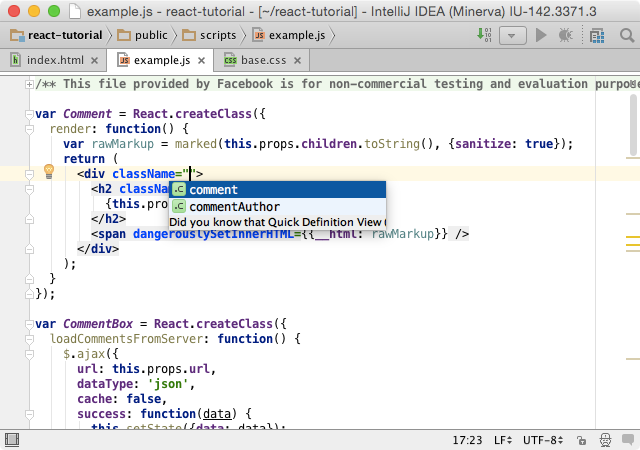The height and width of the screenshot is (450, 640).
Task: Close the example.js tab
Action: coord(202,61)
